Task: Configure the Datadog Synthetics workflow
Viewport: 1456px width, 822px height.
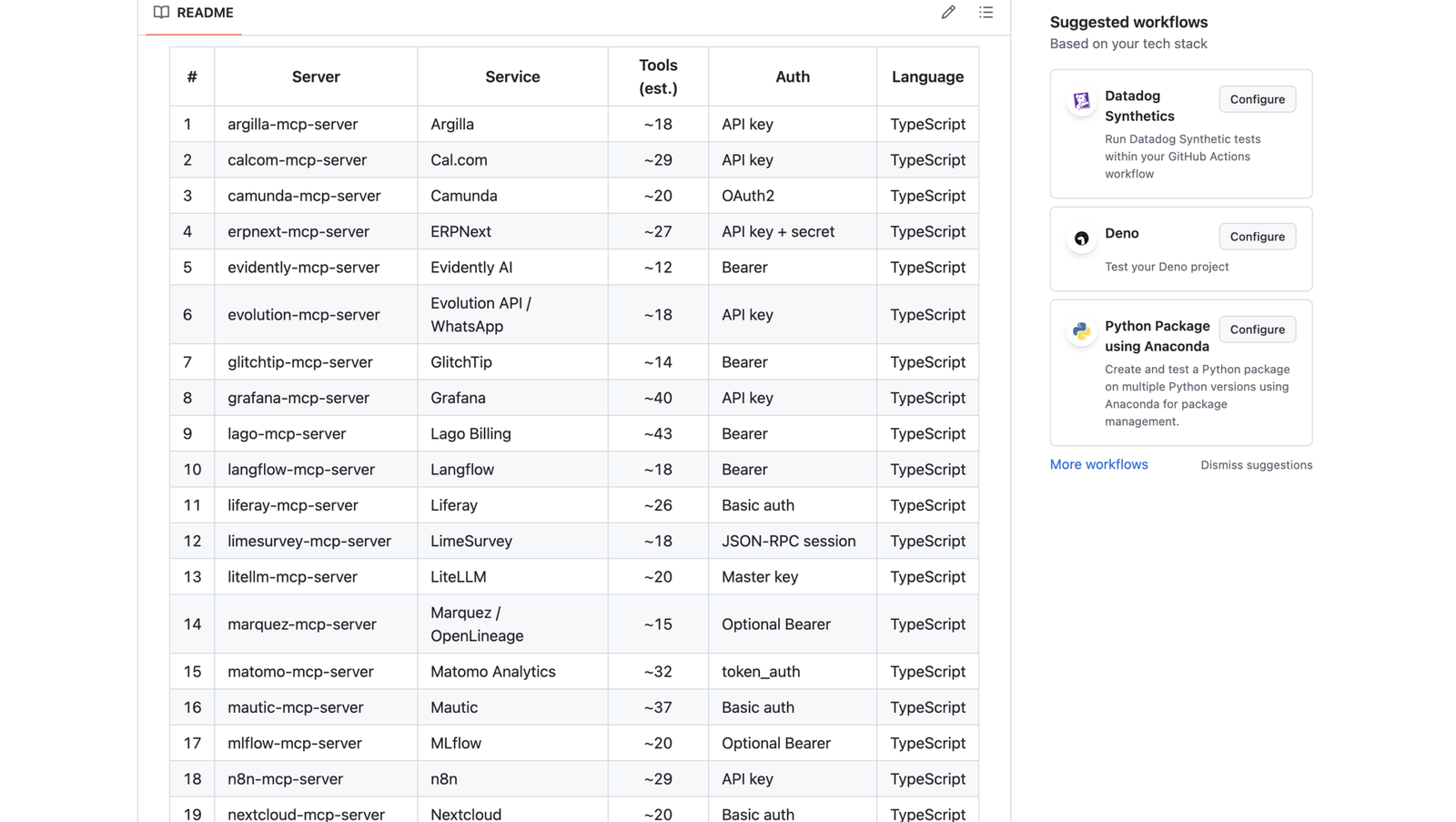Action: click(x=1257, y=99)
